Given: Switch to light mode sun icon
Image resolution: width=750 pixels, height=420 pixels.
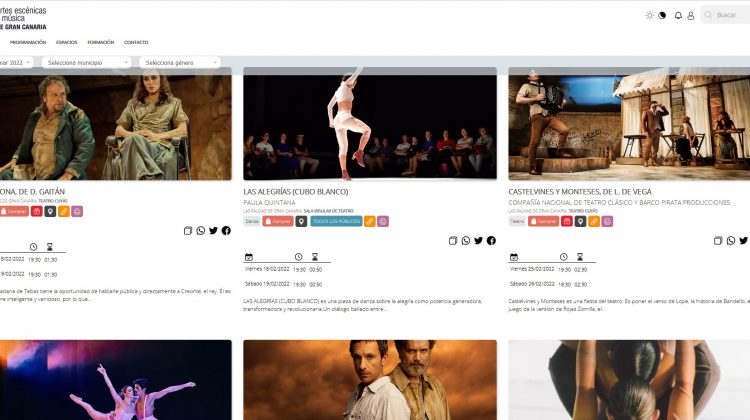Looking at the screenshot, I should [x=650, y=15].
